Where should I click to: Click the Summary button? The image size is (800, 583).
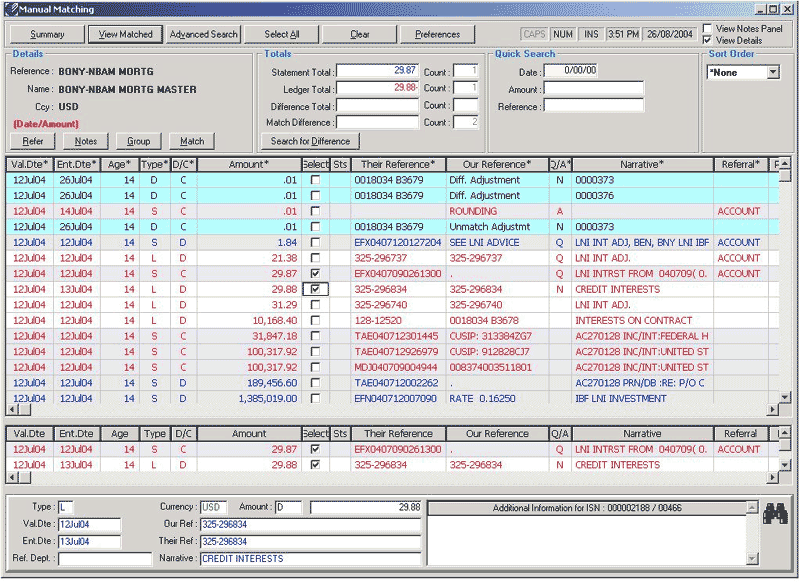coord(47,34)
